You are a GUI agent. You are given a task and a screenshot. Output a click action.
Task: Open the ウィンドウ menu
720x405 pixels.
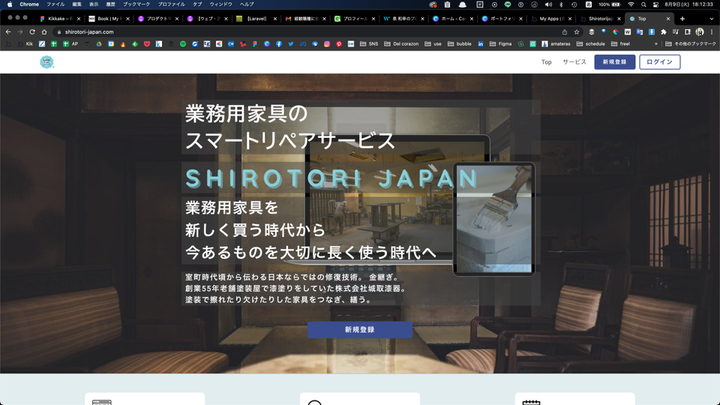tap(221, 5)
